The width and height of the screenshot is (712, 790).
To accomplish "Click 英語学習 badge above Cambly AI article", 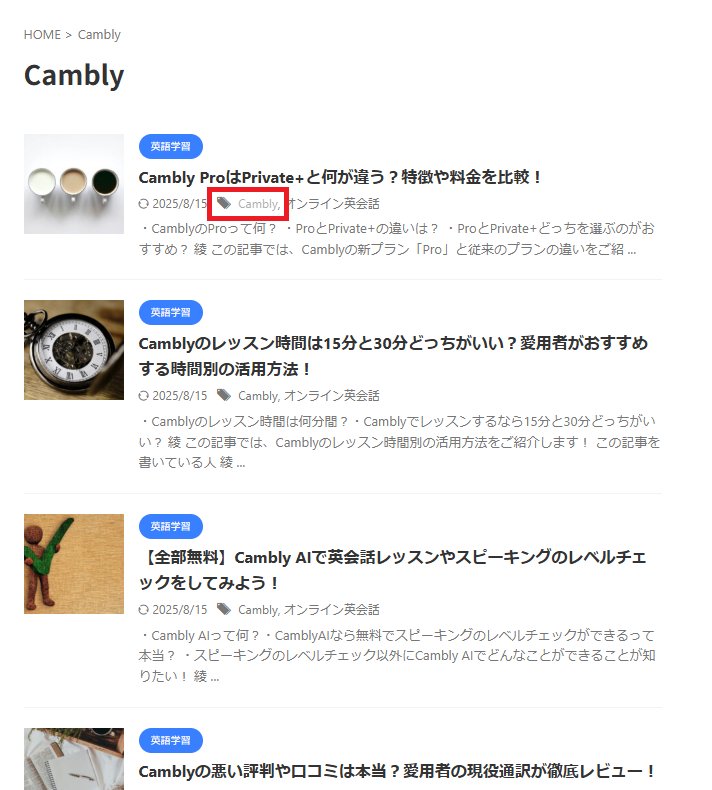I will (171, 526).
